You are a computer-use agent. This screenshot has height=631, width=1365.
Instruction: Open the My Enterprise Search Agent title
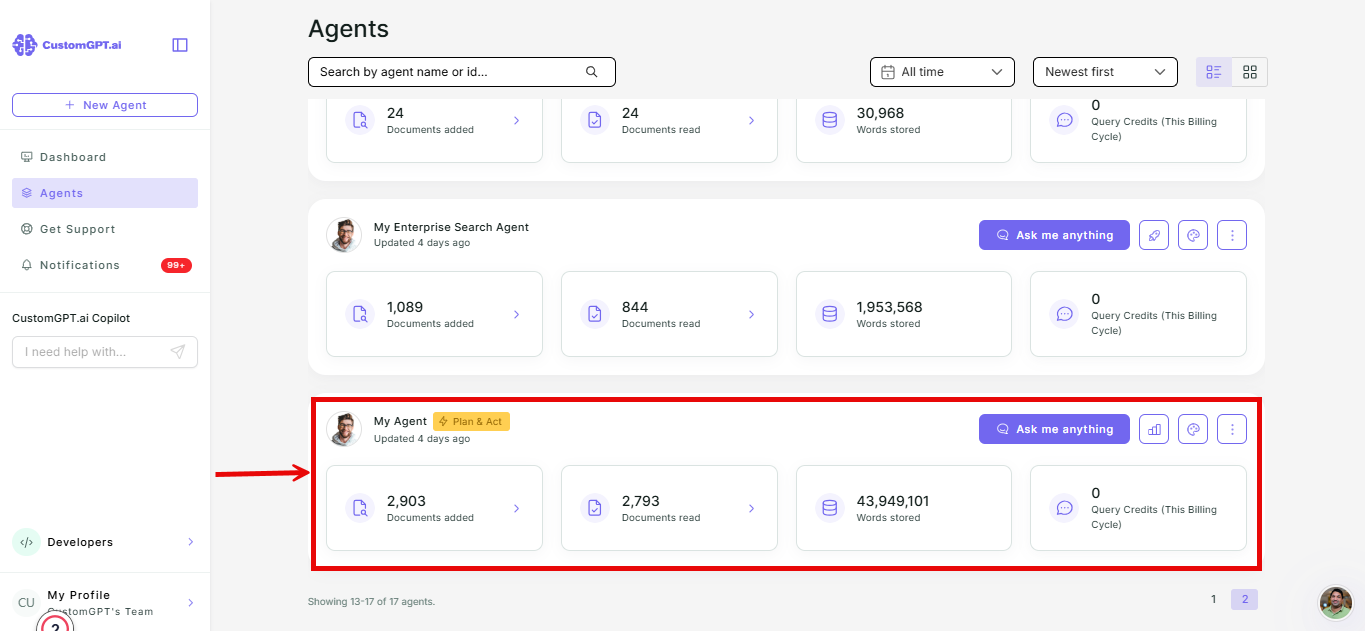[451, 227]
